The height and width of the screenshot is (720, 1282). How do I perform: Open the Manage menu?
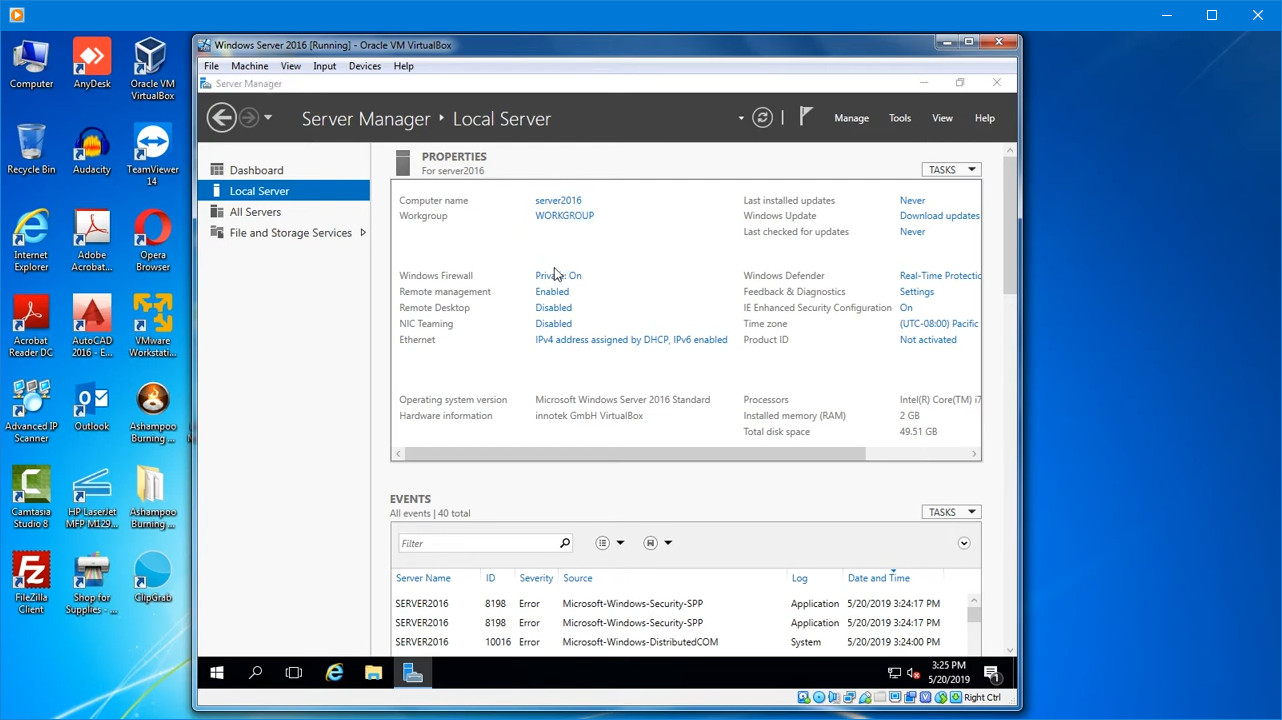click(851, 118)
